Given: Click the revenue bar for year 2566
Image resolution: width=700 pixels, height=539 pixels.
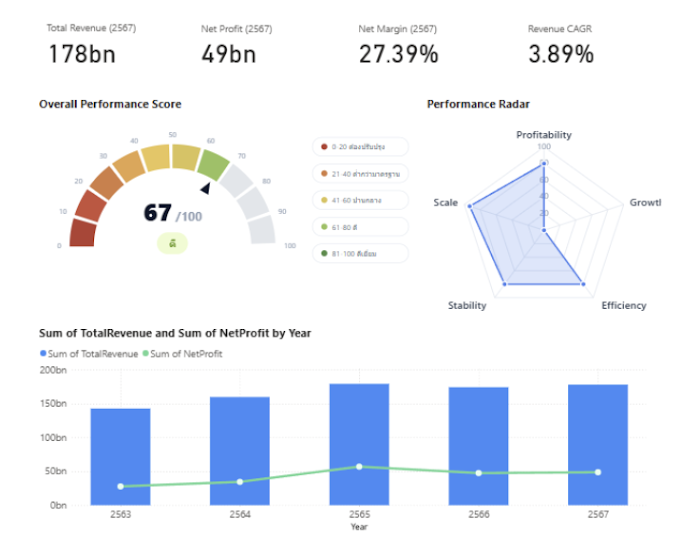Looking at the screenshot, I should tap(479, 446).
